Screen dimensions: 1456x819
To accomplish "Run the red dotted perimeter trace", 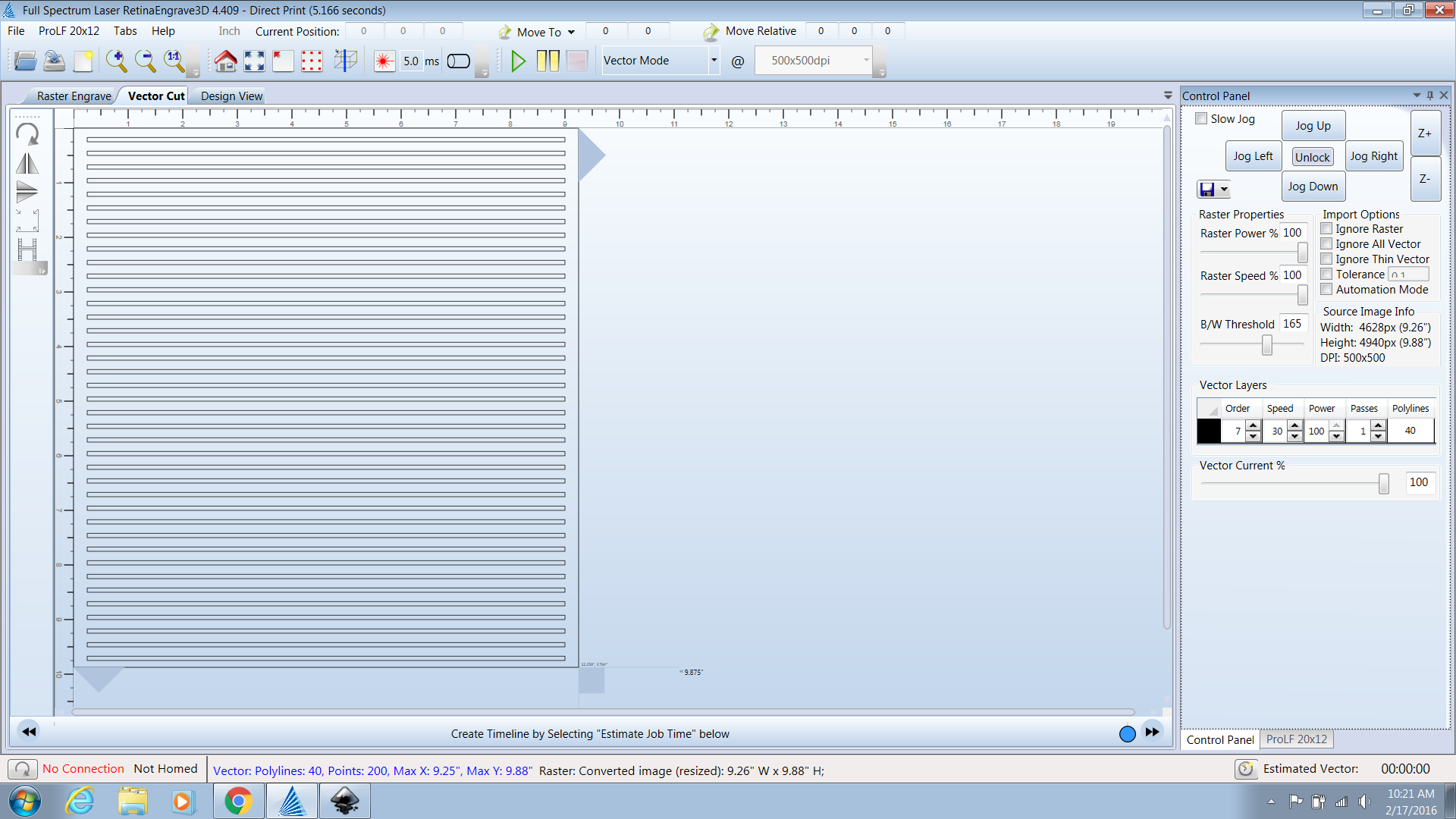I will [x=312, y=61].
